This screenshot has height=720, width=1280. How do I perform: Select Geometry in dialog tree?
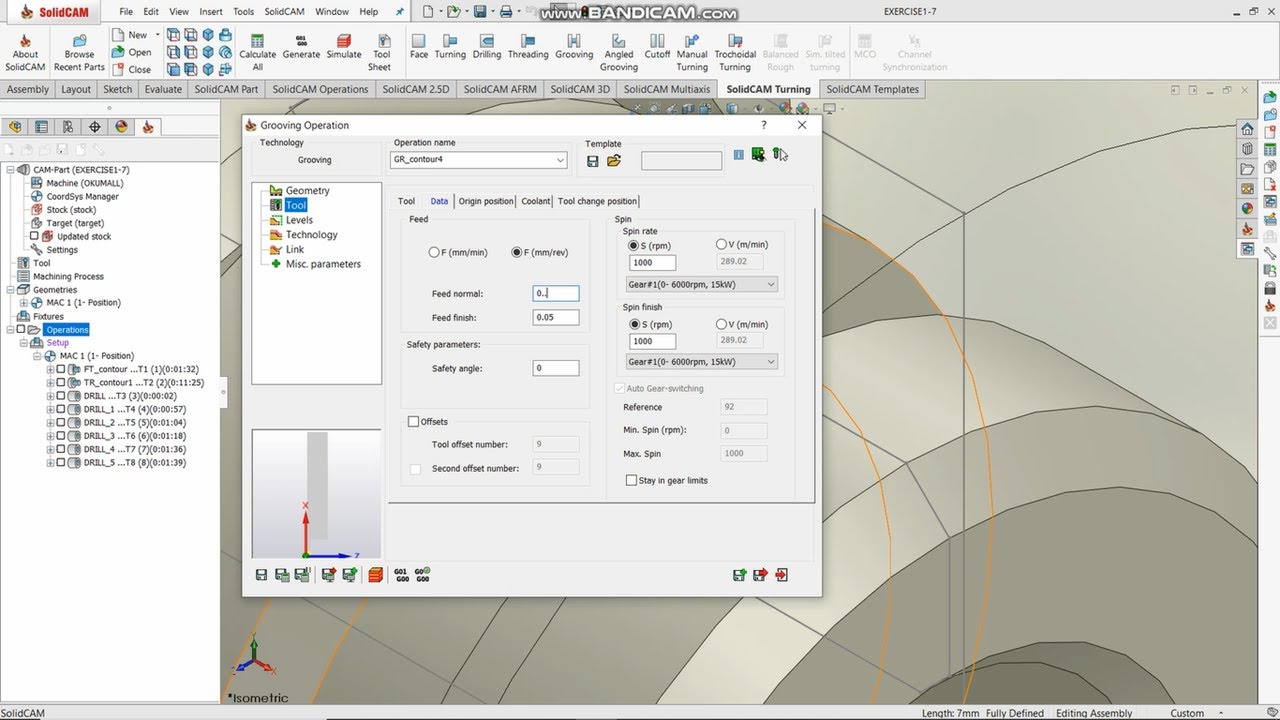click(307, 190)
